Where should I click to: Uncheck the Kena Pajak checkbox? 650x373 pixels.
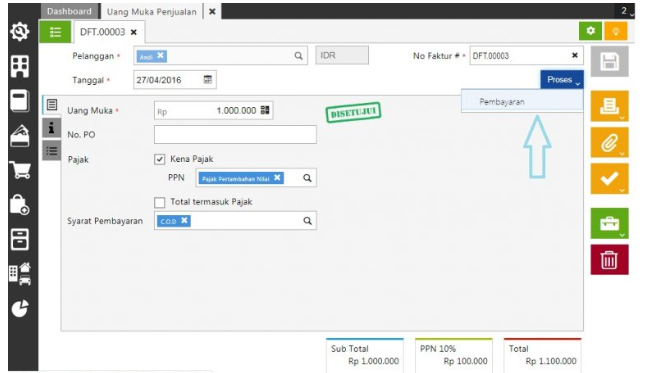click(x=160, y=159)
